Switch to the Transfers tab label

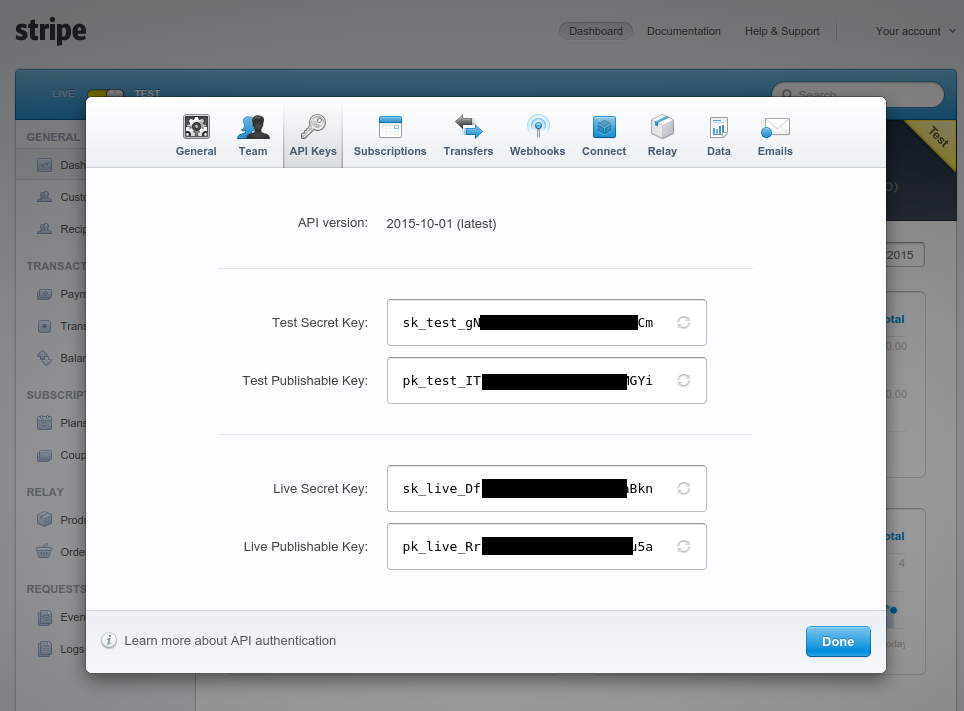(468, 151)
